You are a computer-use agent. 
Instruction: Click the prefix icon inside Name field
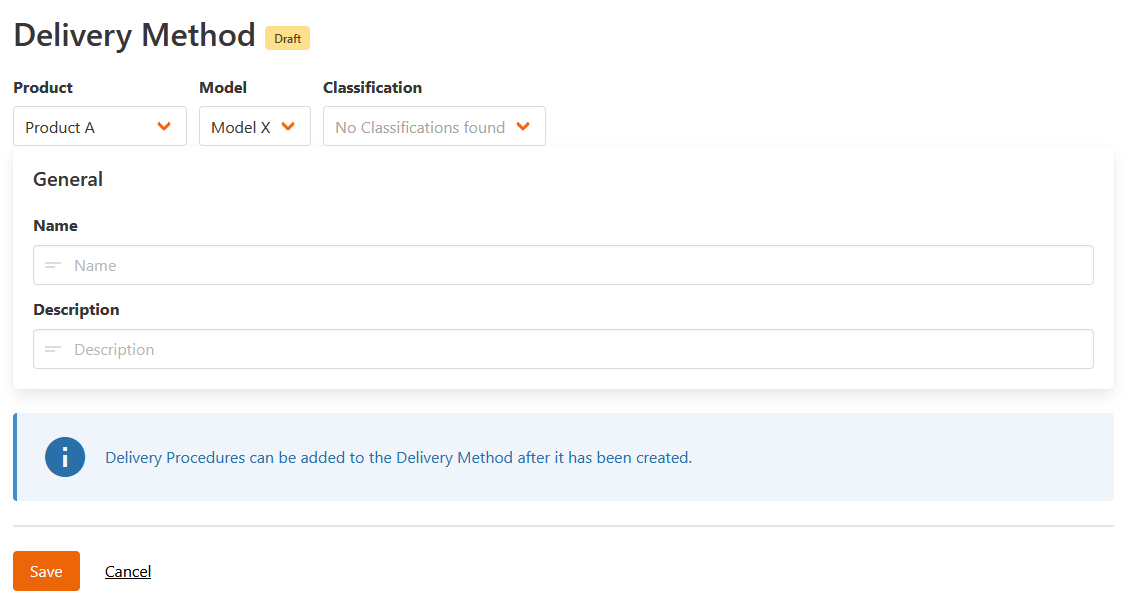pos(52,265)
